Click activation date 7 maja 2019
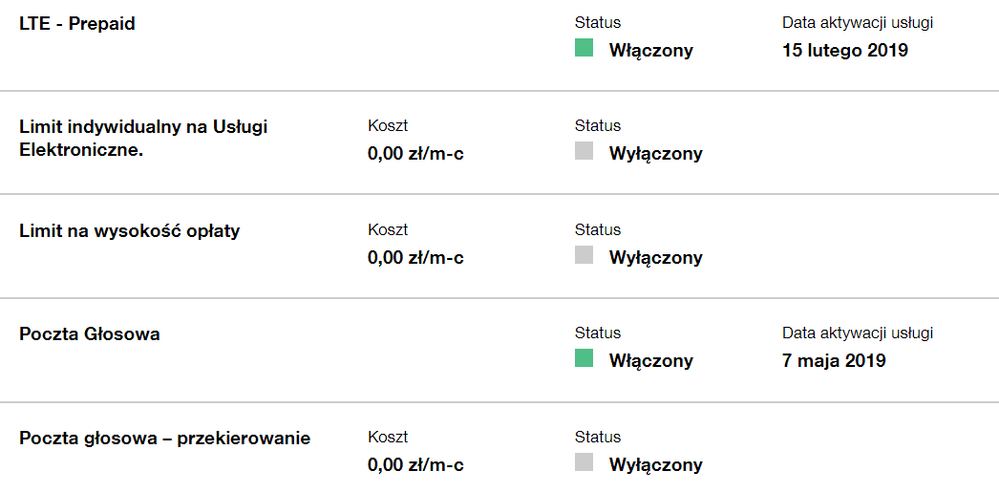This screenshot has height=496, width=999. pyautogui.click(x=834, y=361)
